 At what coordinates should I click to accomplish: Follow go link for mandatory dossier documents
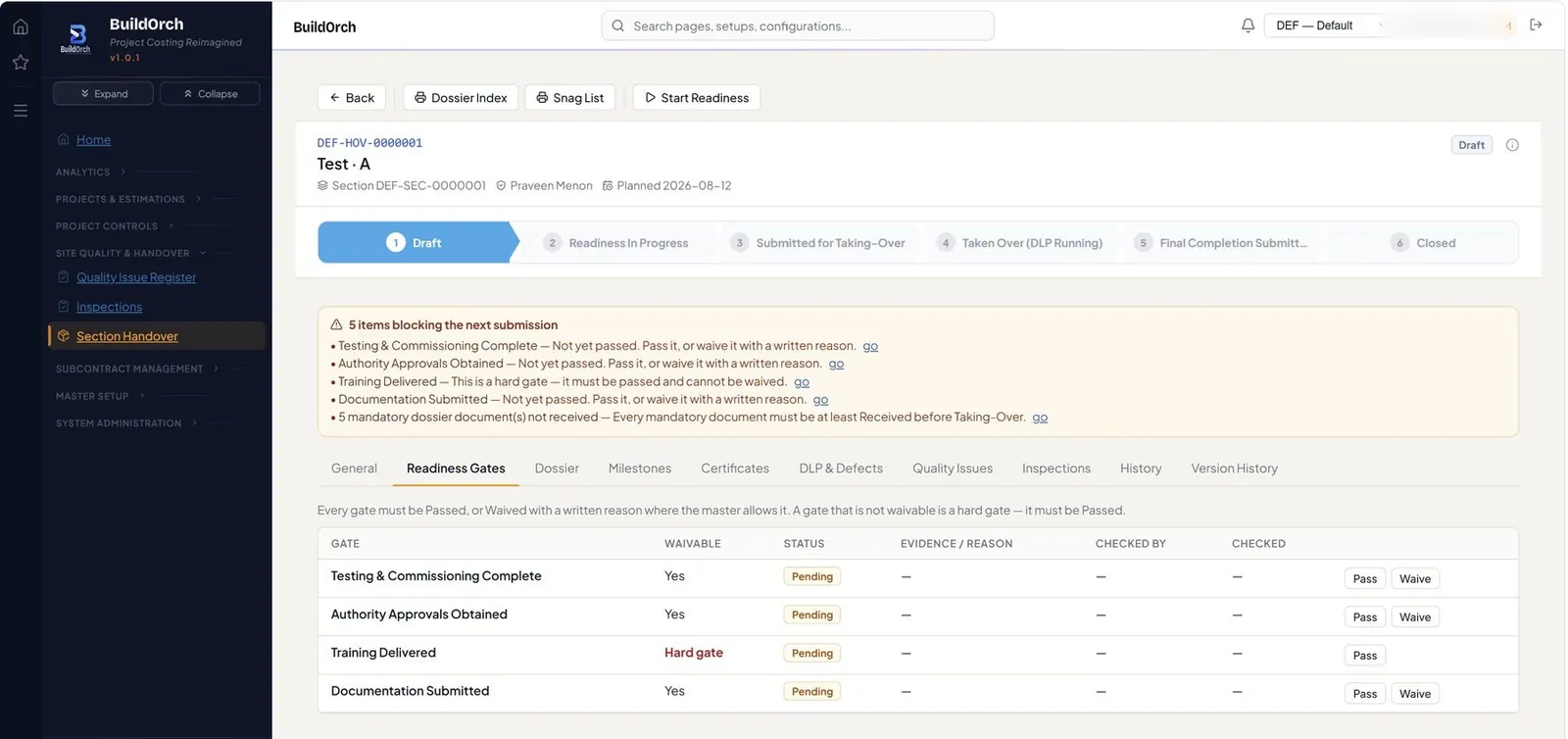[x=1040, y=418]
